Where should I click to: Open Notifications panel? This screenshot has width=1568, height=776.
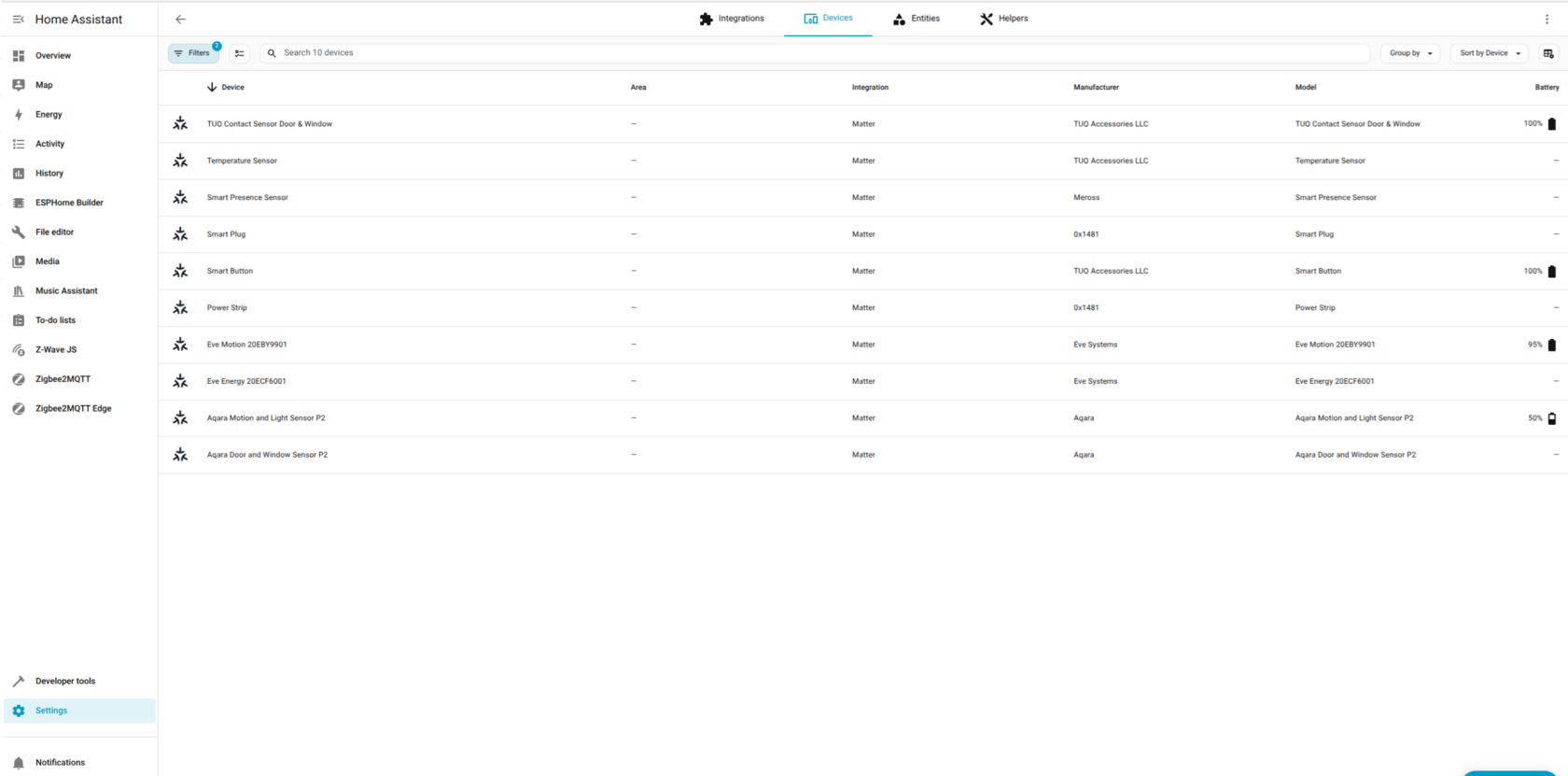tap(60, 763)
